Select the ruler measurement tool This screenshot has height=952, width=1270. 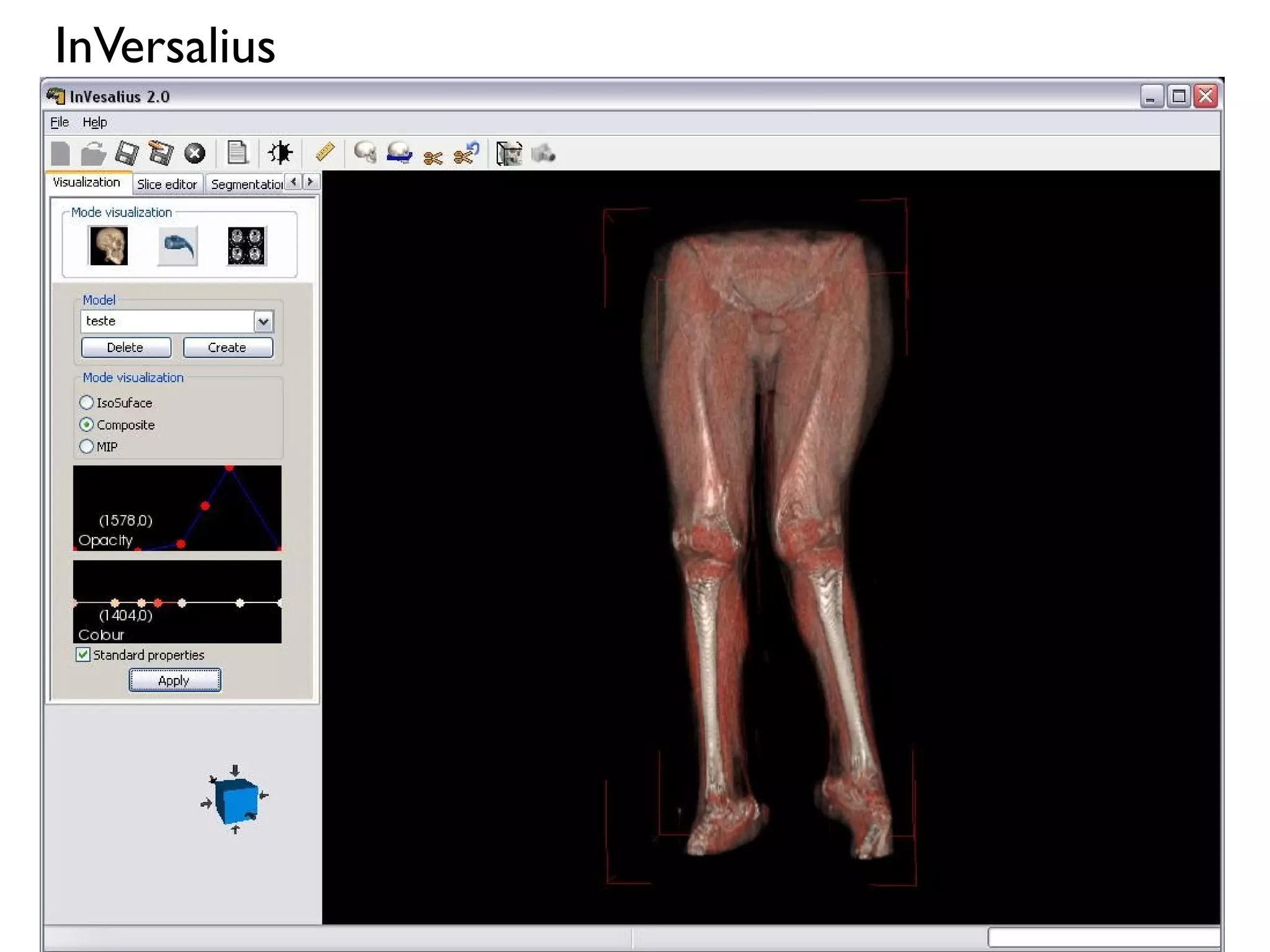coord(325,152)
